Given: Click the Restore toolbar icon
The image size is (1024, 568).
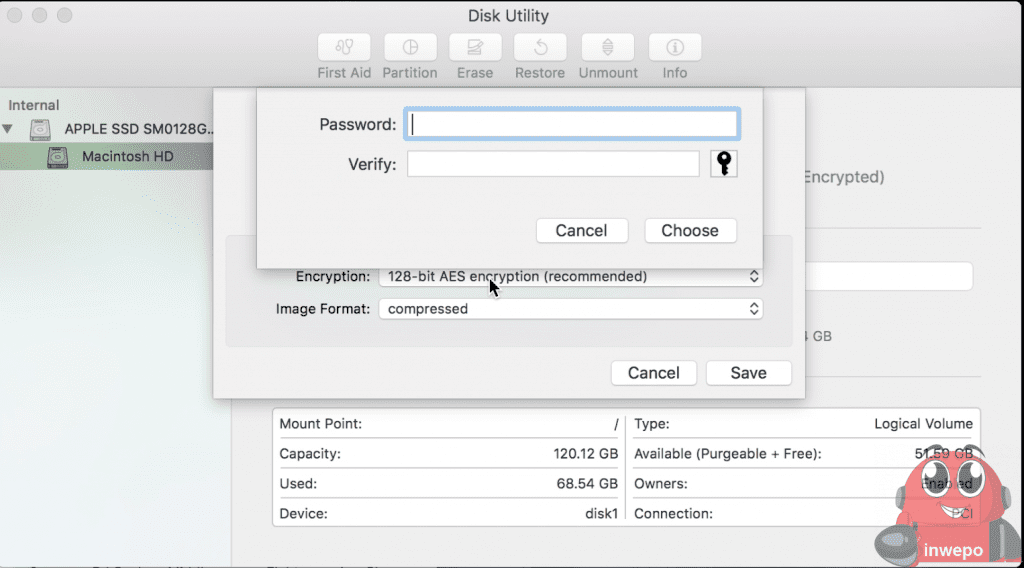Looking at the screenshot, I should (540, 47).
